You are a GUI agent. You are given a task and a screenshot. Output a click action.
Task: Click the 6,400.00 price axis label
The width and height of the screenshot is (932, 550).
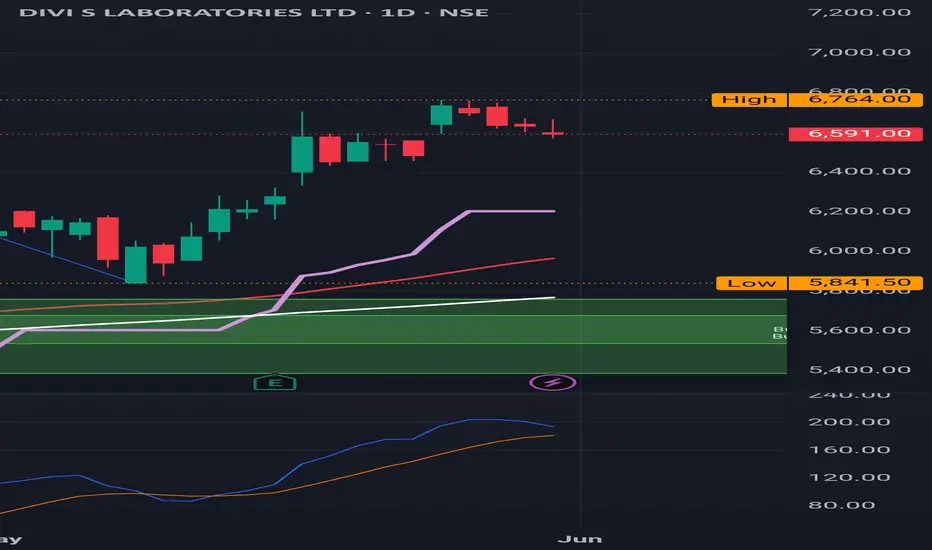(859, 171)
